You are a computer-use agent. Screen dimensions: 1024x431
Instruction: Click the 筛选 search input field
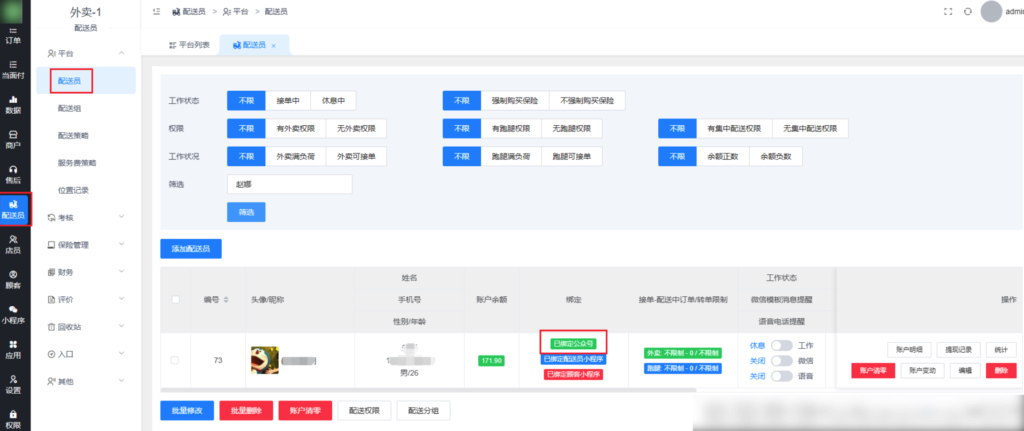[x=289, y=184]
